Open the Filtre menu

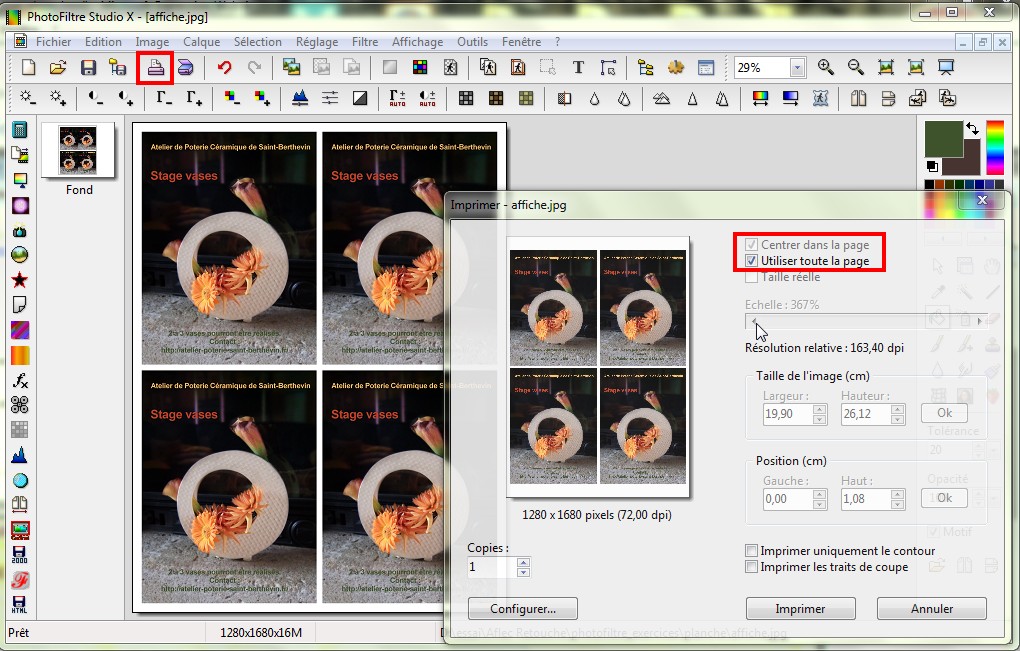[365, 42]
